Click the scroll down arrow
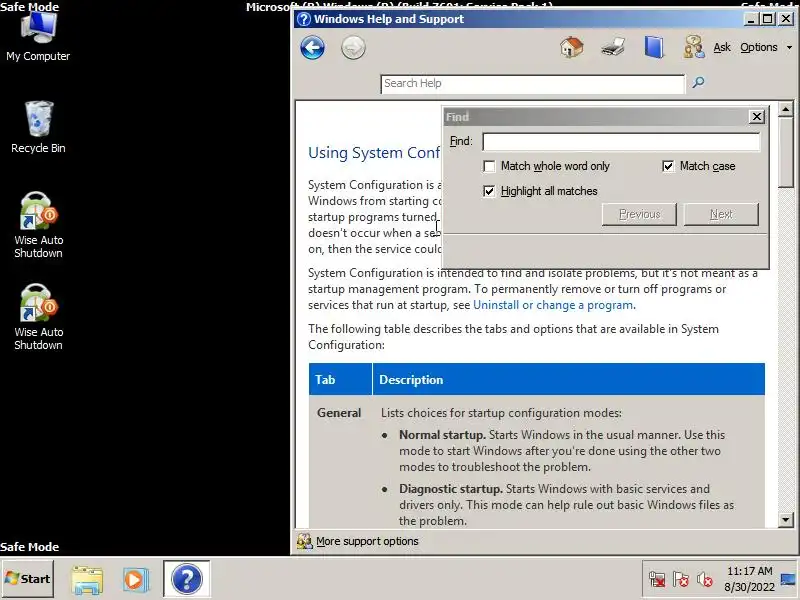The height and width of the screenshot is (600, 800). point(786,520)
